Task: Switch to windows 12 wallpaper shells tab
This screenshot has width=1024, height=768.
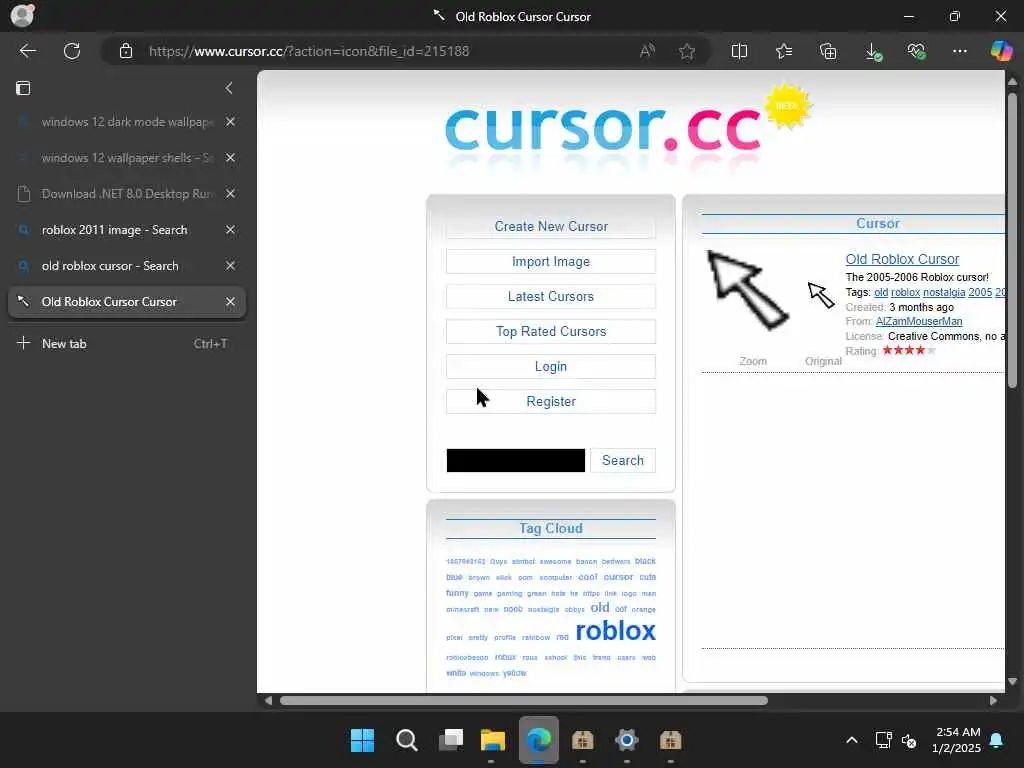Action: (127, 157)
